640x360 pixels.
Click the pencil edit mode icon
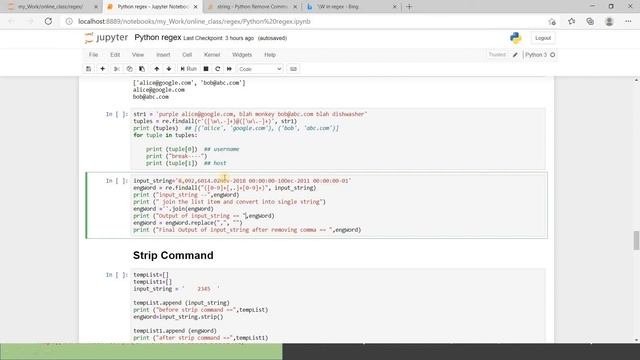515,55
